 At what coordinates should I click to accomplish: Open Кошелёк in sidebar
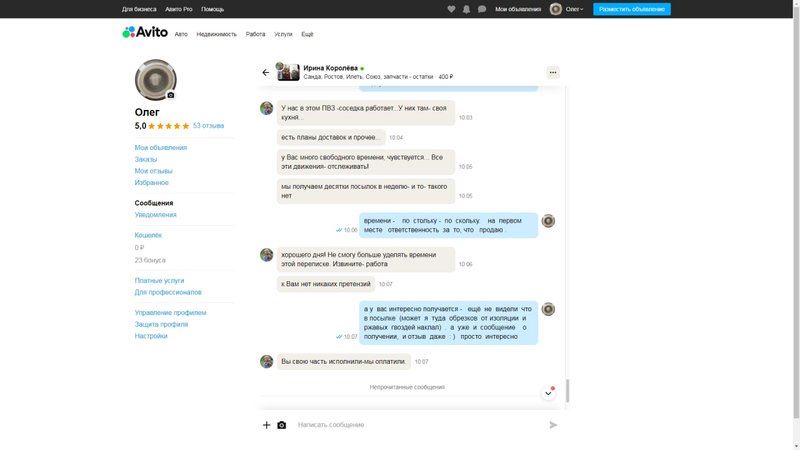coord(148,235)
